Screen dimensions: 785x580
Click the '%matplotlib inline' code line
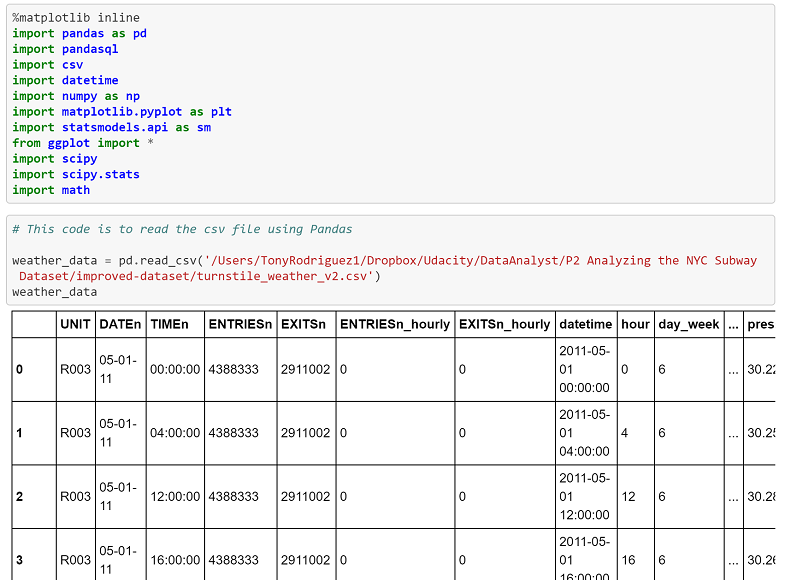[76, 18]
